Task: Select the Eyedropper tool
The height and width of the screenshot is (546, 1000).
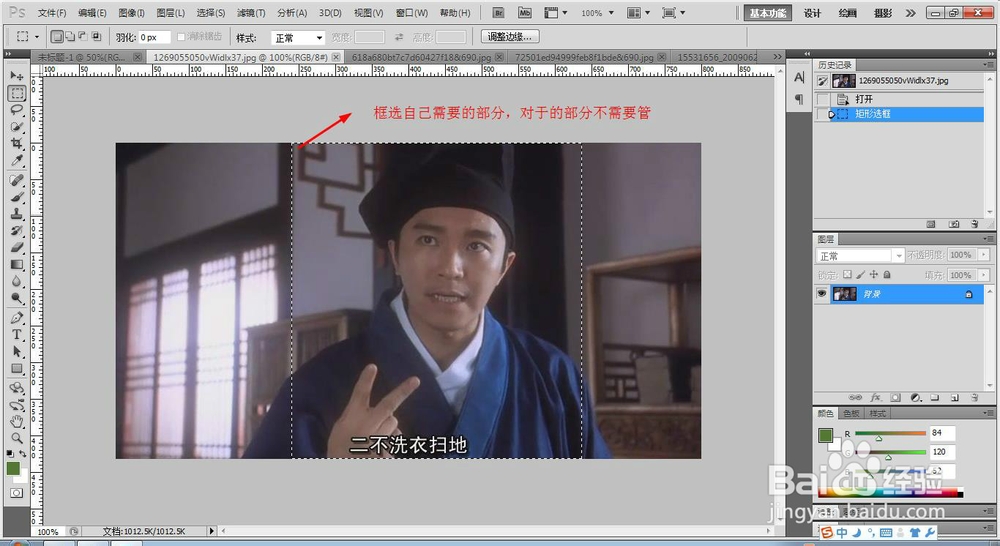Action: 17,160
